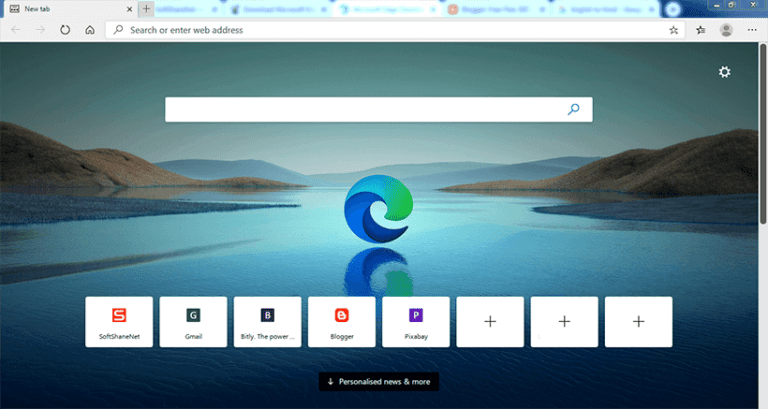
Task: Open the favorites list icon
Action: 701,30
